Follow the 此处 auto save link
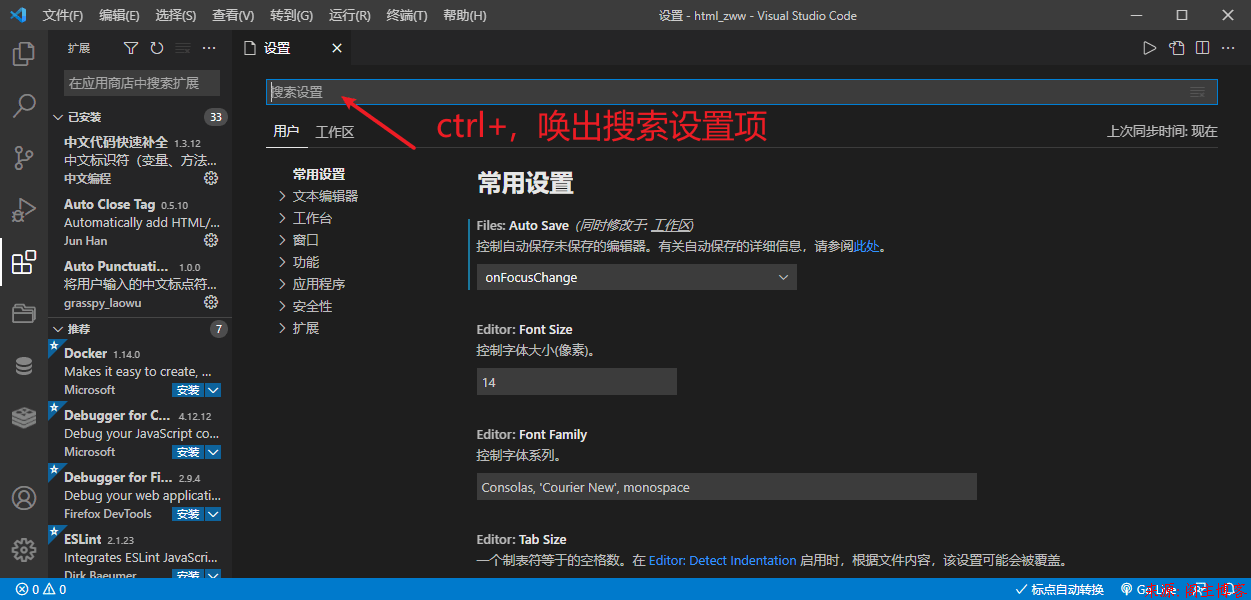The image size is (1251, 600). [x=866, y=246]
